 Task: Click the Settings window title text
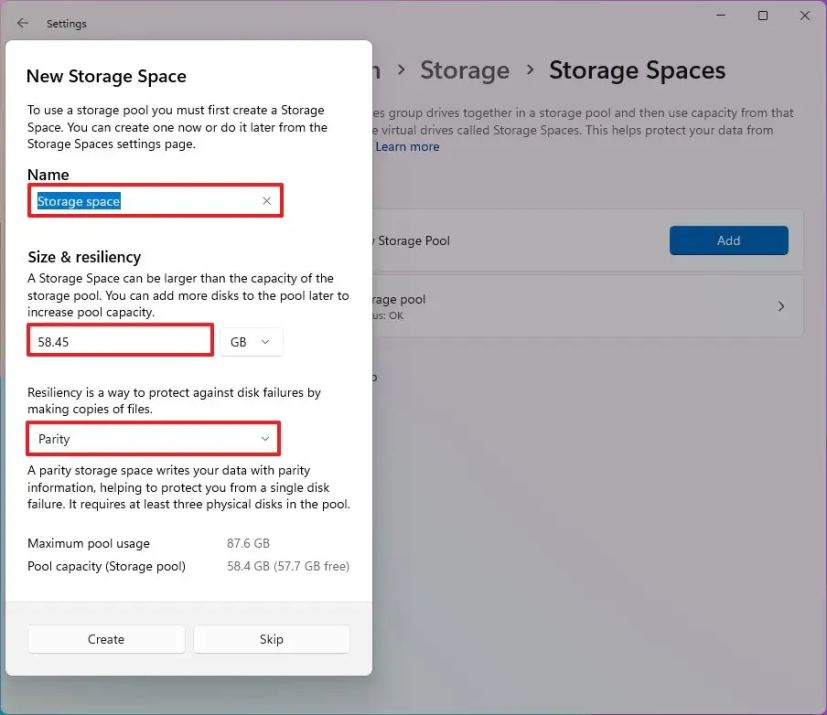66,23
